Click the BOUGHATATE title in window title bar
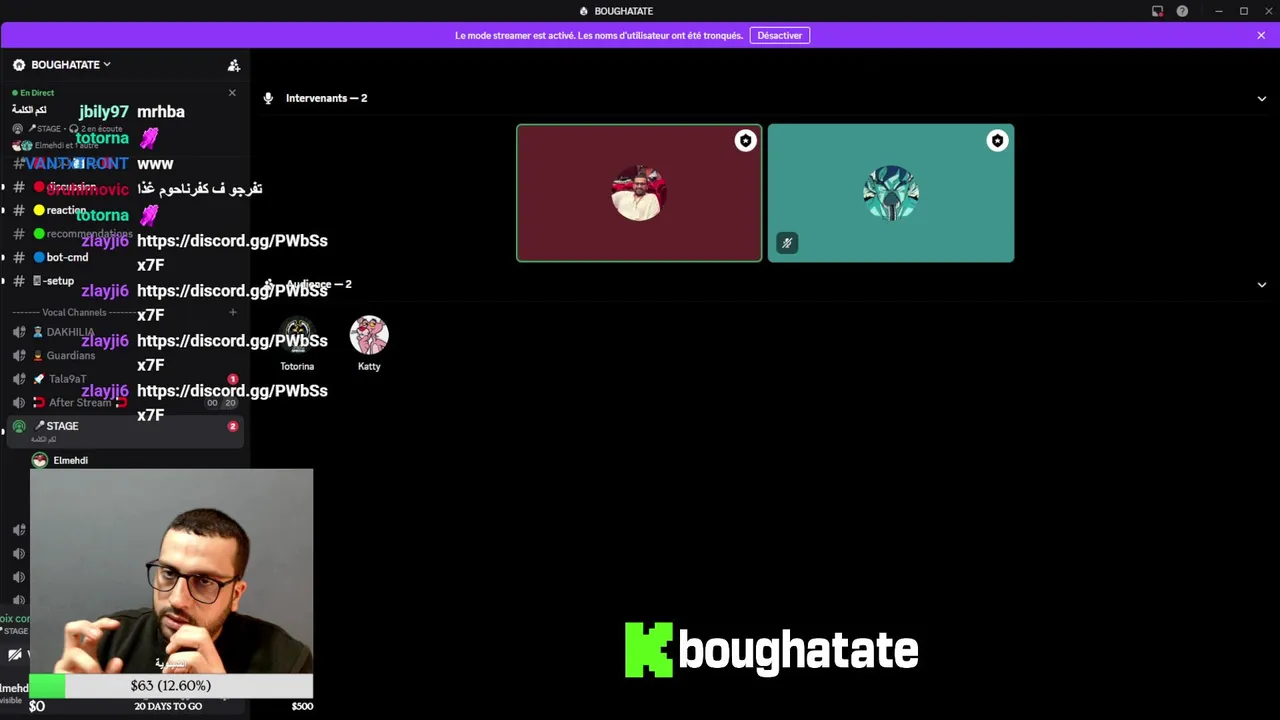The image size is (1280, 720). (623, 11)
